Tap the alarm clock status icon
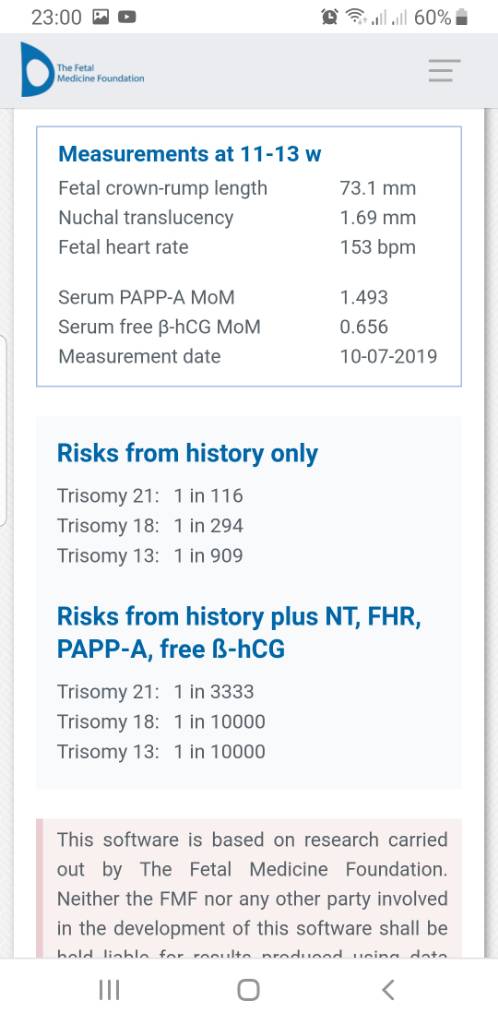The image size is (498, 1024). click(330, 18)
